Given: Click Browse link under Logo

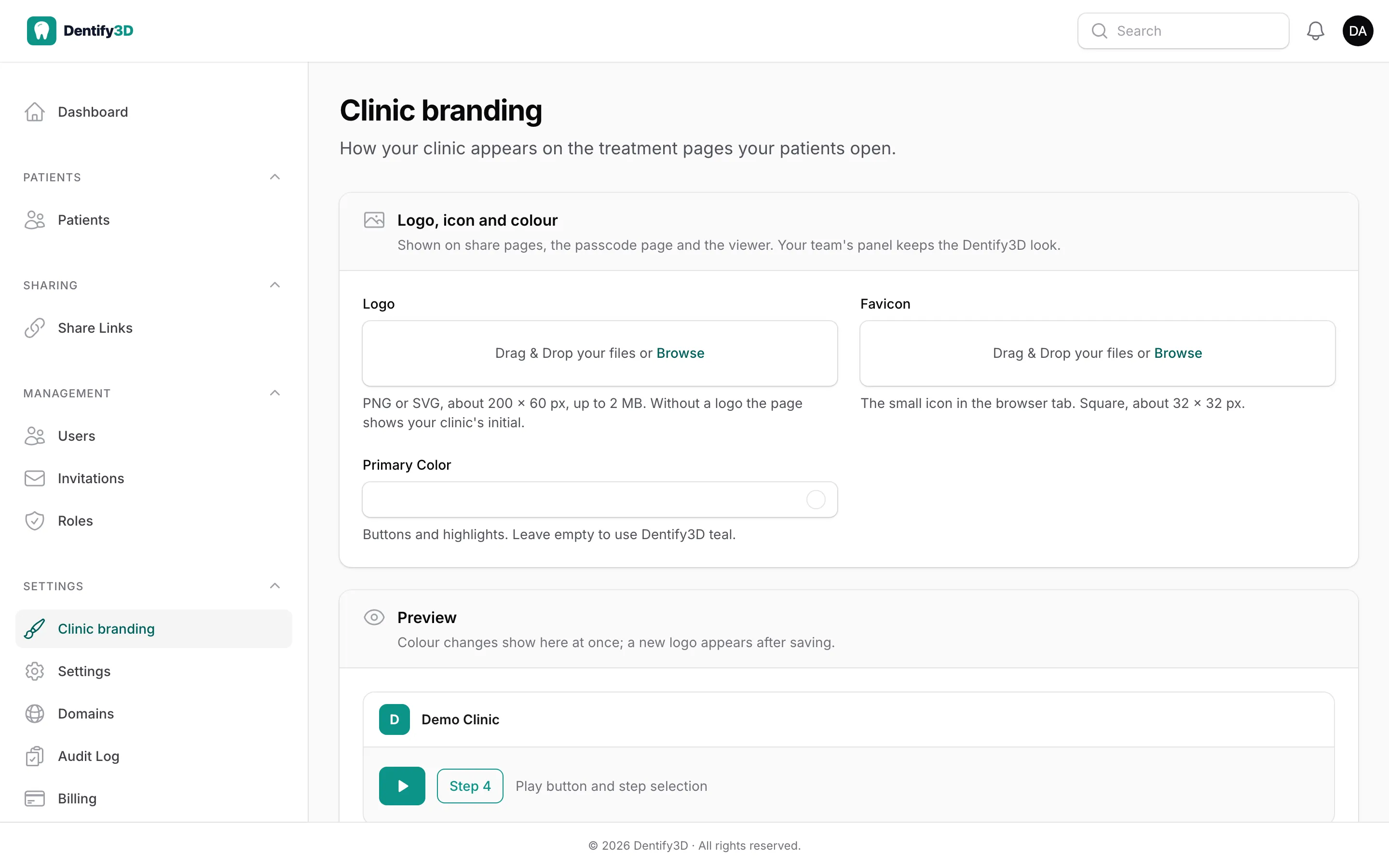Looking at the screenshot, I should 680,353.
